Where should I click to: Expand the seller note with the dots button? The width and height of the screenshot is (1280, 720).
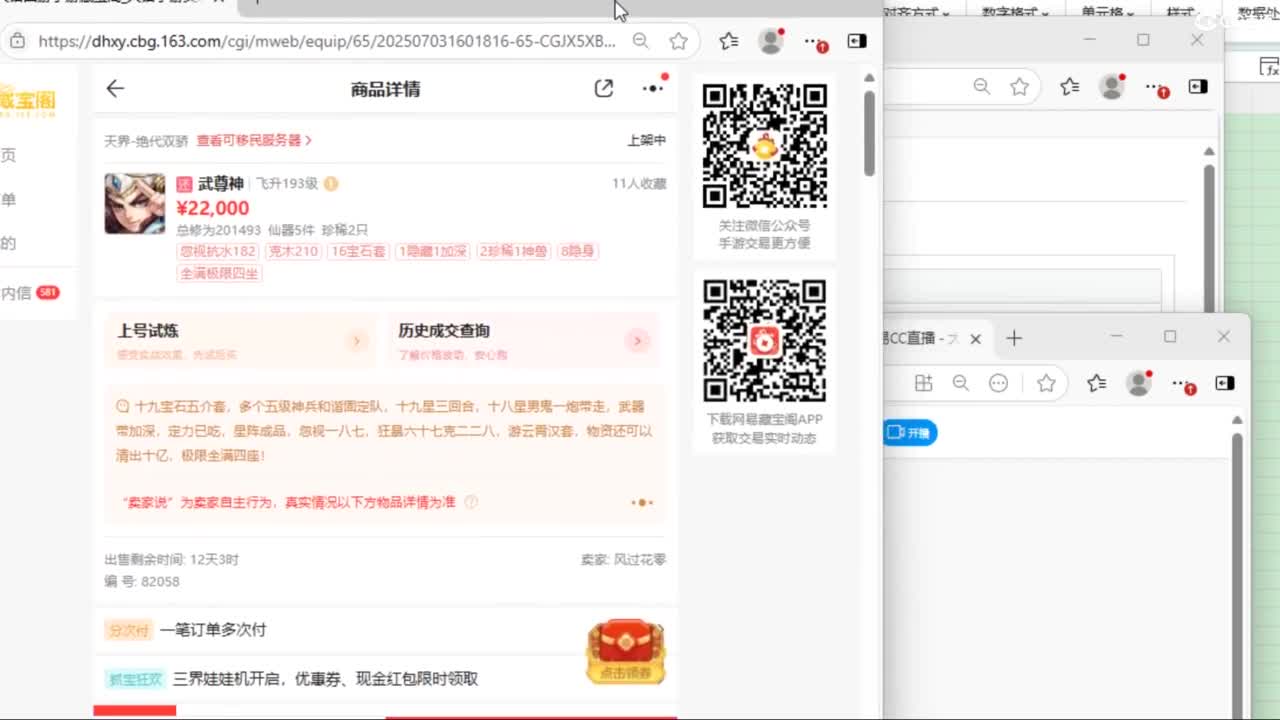642,502
